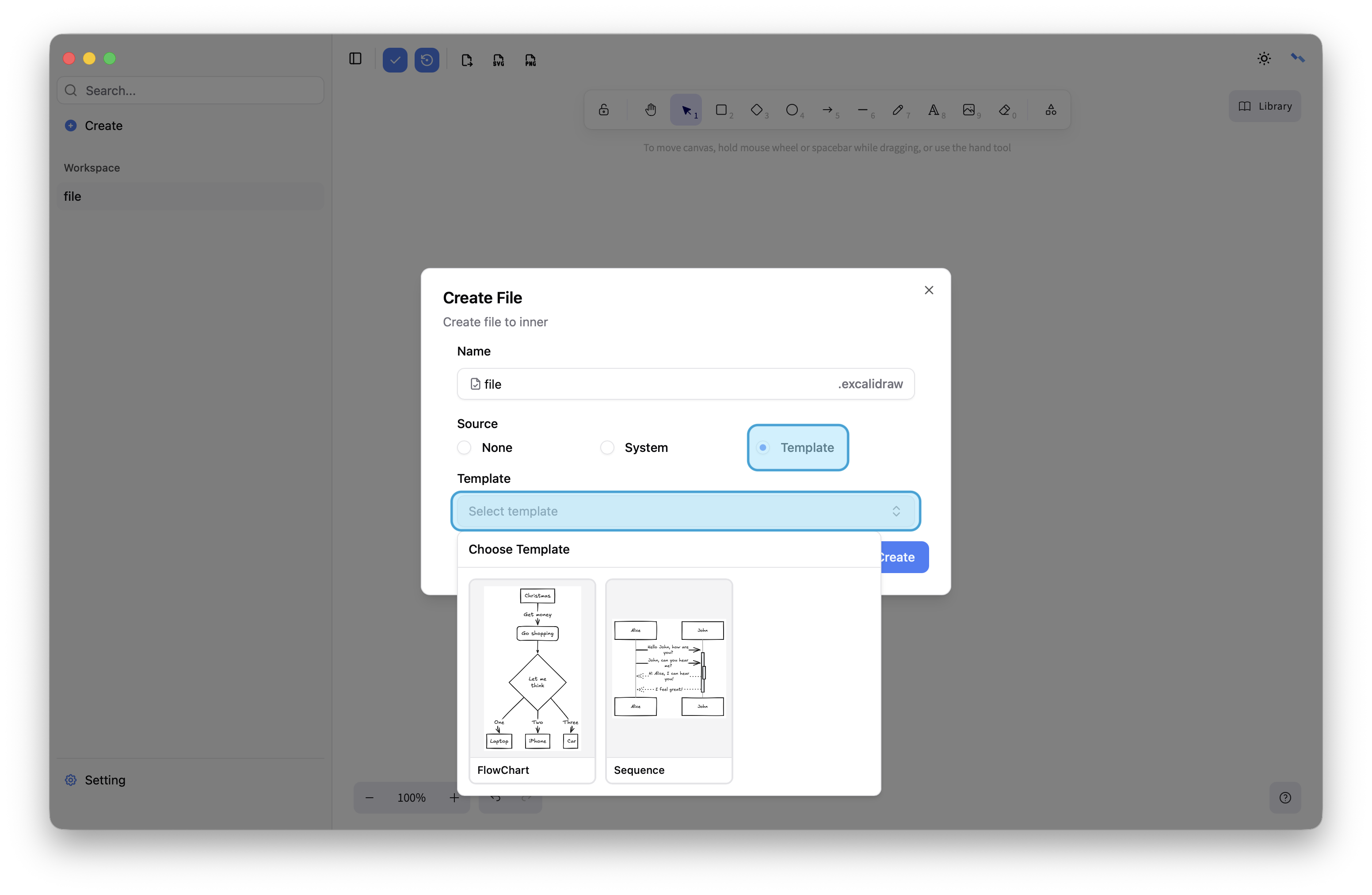Select the Template source radio

point(762,447)
